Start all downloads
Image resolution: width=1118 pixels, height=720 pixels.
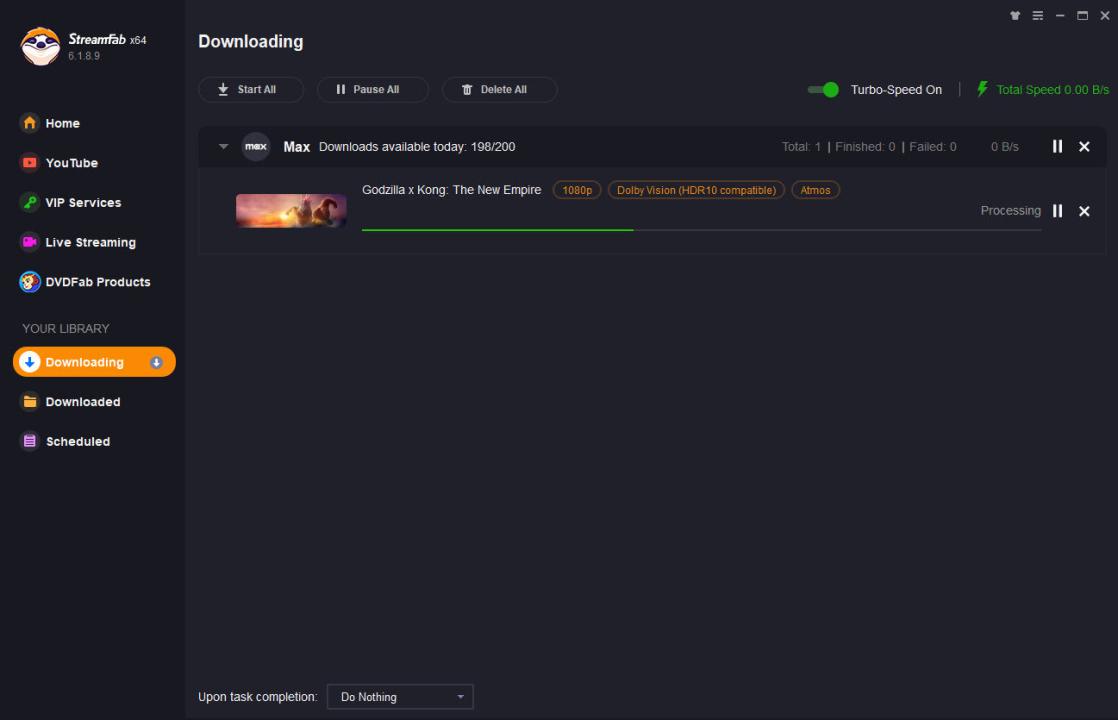(251, 89)
